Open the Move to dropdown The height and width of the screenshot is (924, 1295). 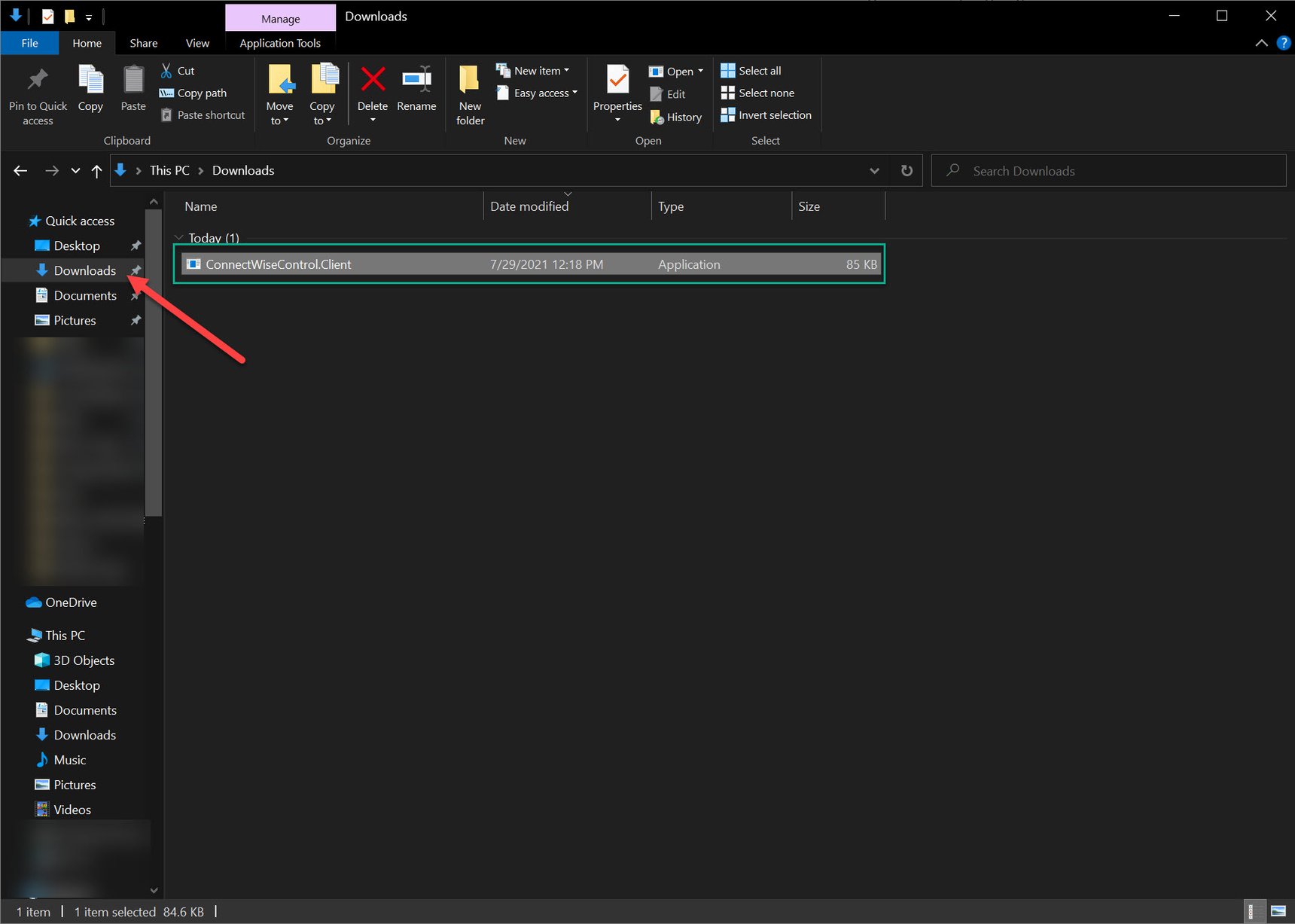coord(279,94)
